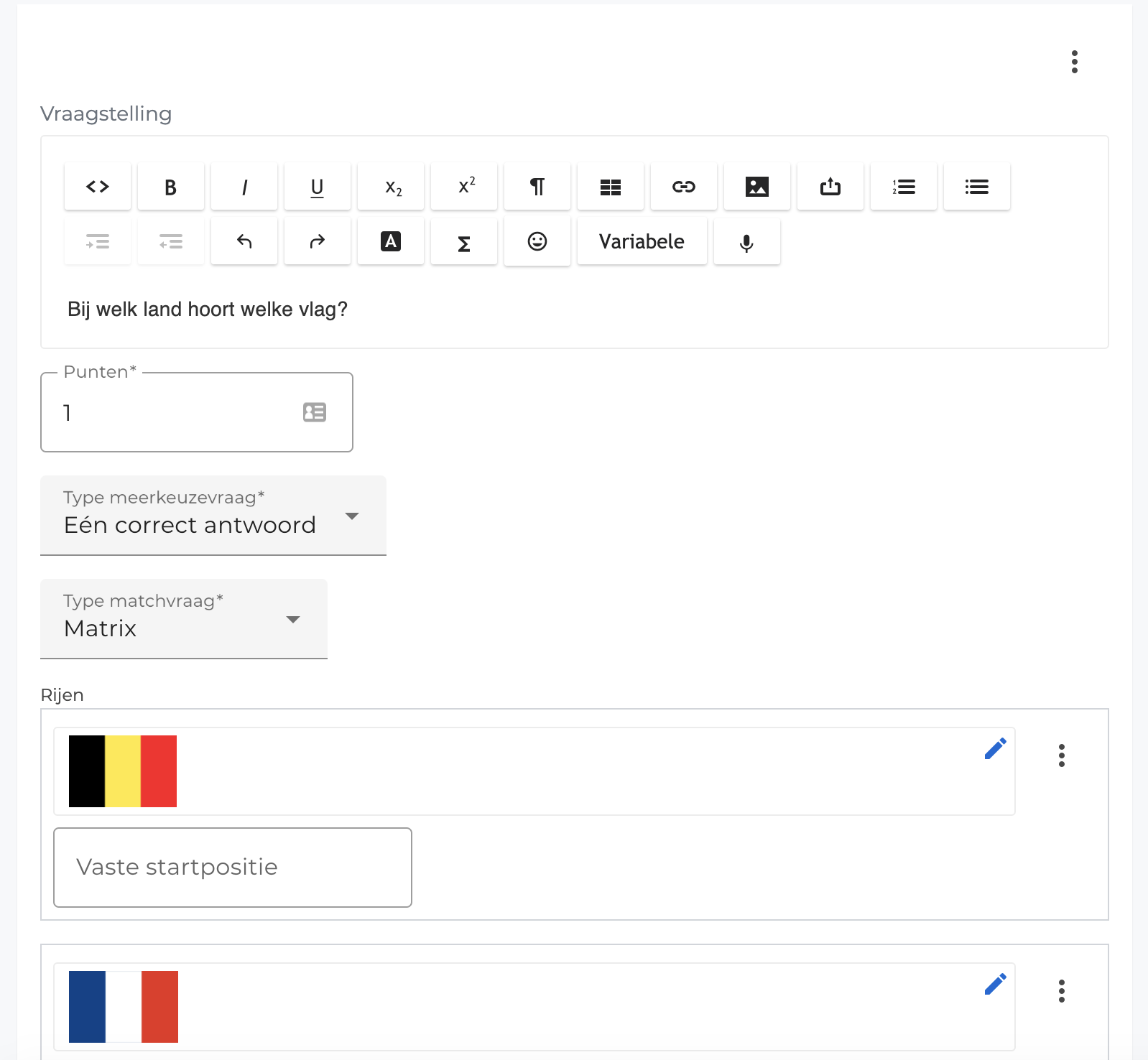The image size is (1148, 1060).
Task: Insert a formula with sigma icon
Action: [464, 241]
